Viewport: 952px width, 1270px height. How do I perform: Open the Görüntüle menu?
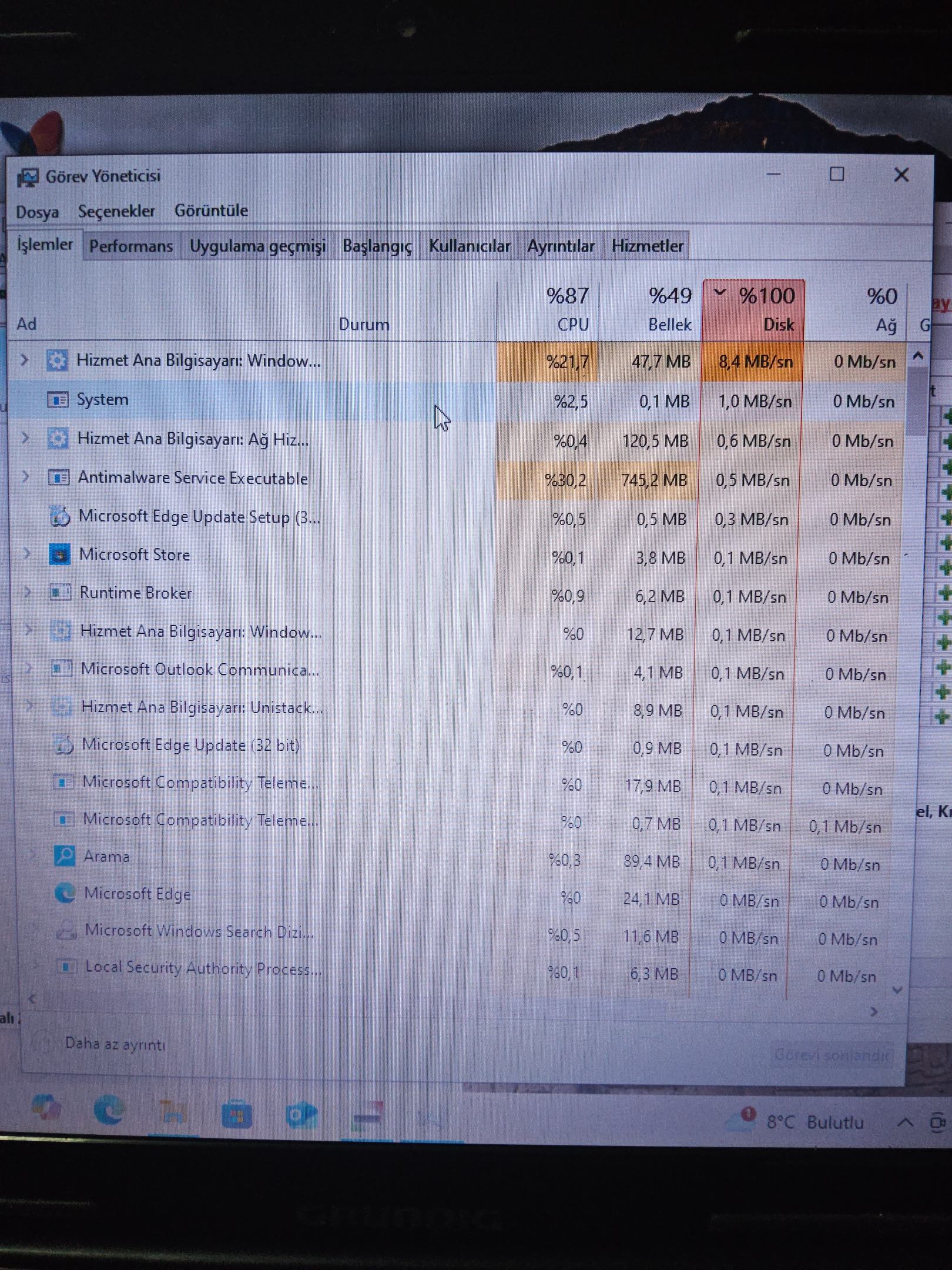pos(211,210)
